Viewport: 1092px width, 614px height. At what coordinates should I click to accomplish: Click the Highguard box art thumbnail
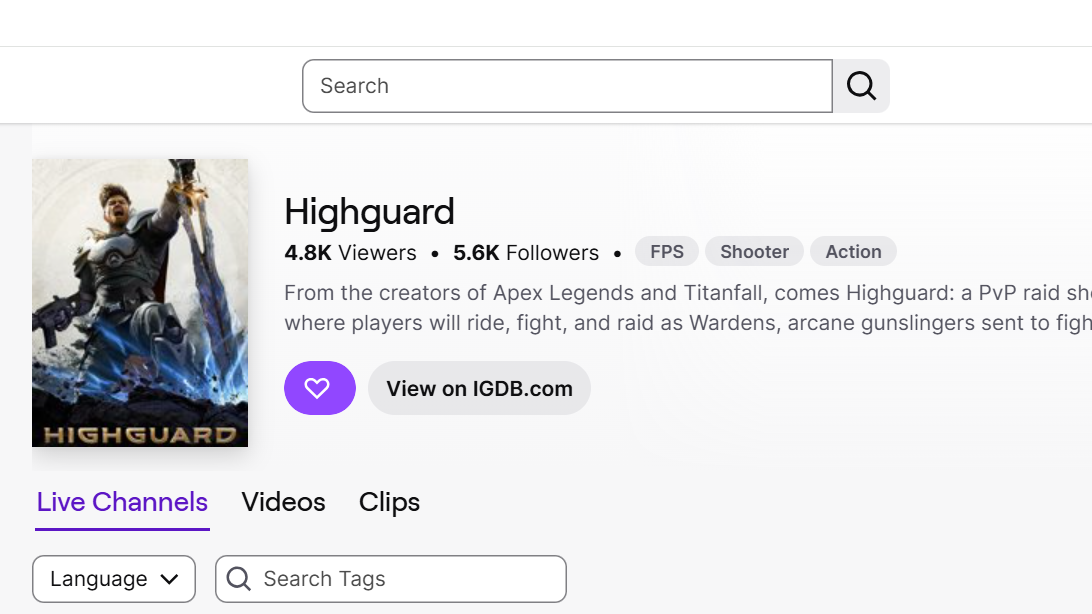tap(140, 303)
